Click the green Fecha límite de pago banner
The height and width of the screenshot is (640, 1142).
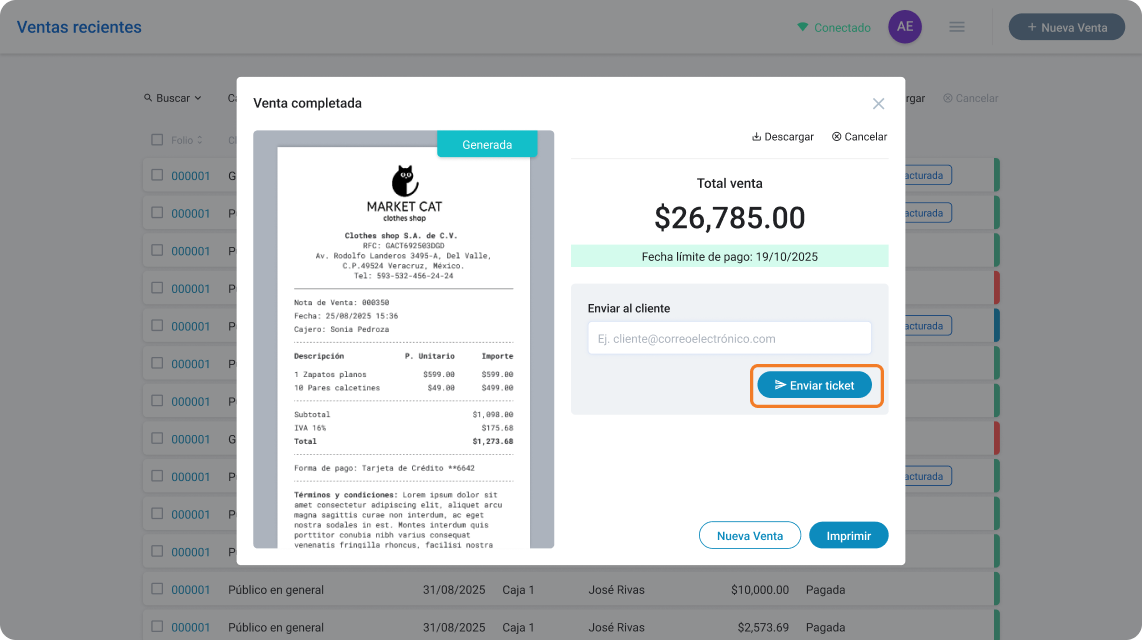[x=729, y=256]
